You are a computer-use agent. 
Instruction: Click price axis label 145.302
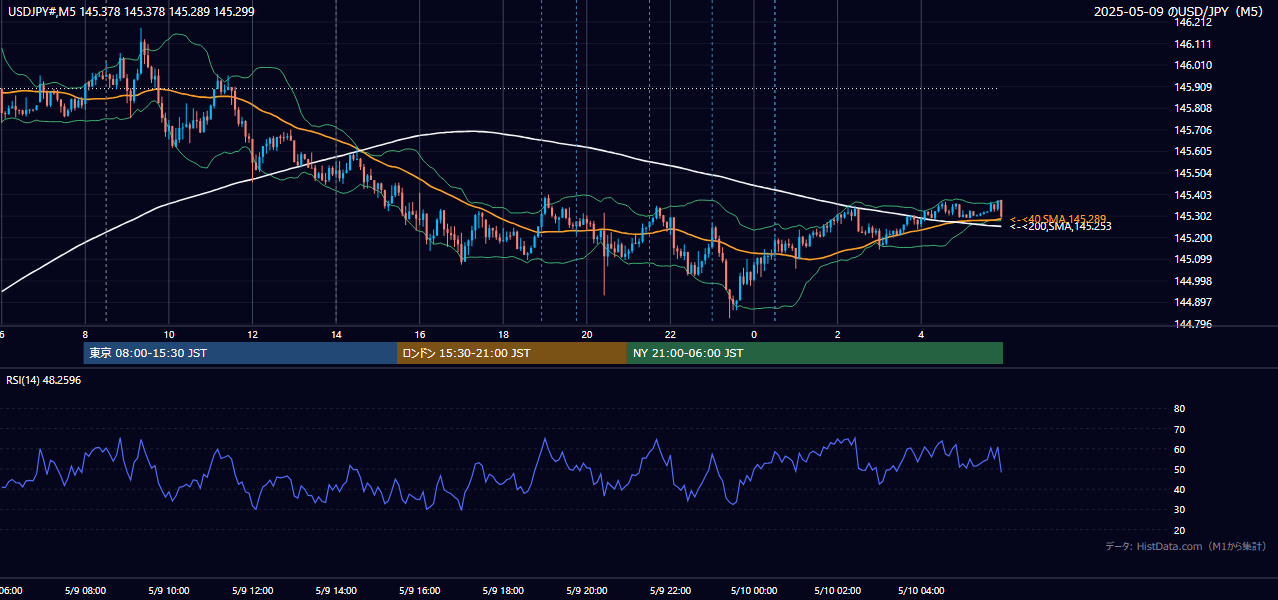click(1193, 216)
